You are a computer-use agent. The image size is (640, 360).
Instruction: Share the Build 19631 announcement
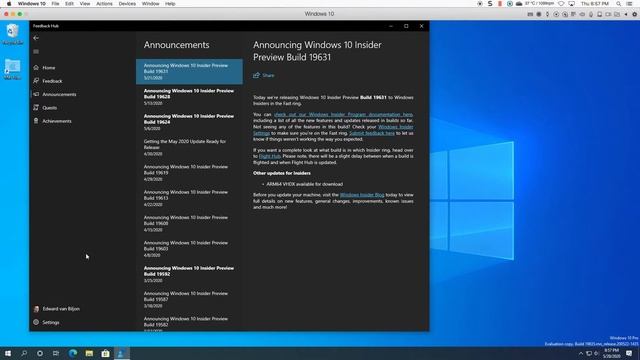pos(264,76)
